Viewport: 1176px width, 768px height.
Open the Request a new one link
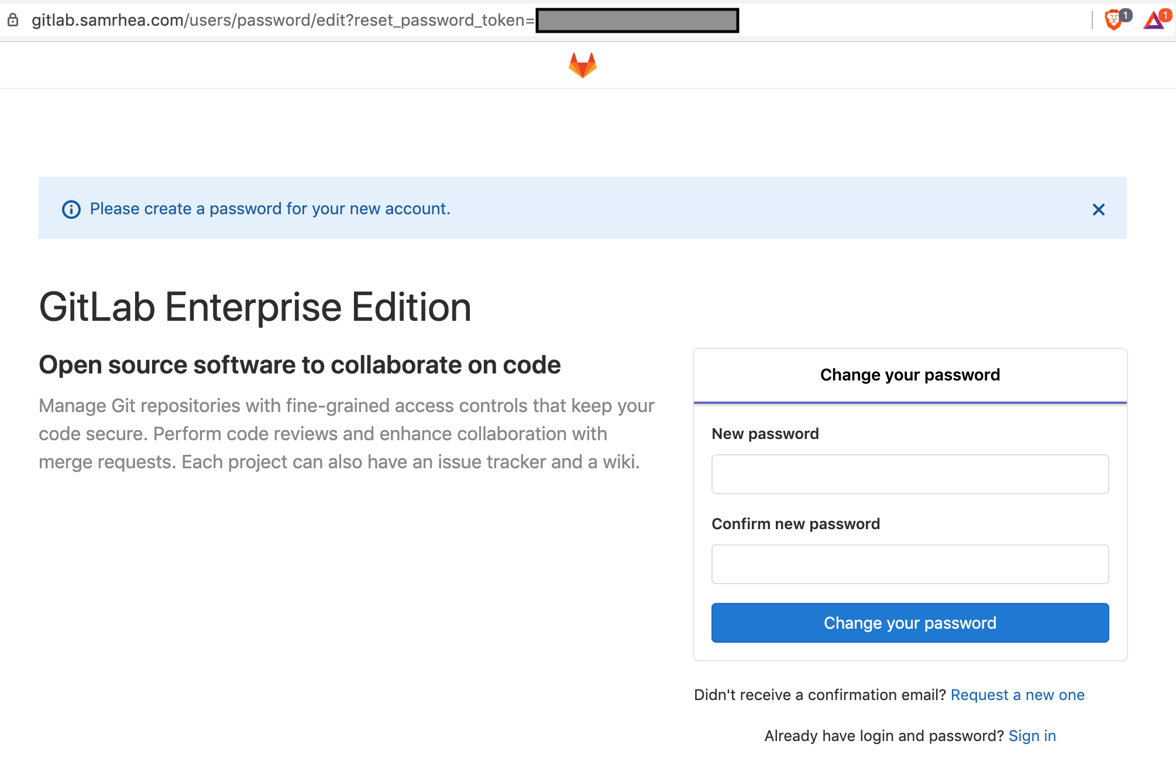pyautogui.click(x=1017, y=694)
